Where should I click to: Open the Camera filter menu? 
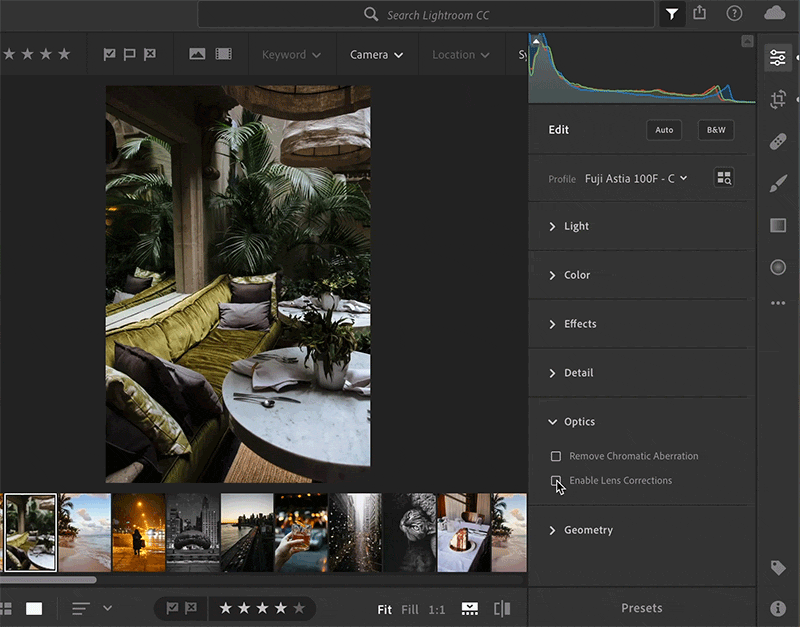pyautogui.click(x=376, y=55)
